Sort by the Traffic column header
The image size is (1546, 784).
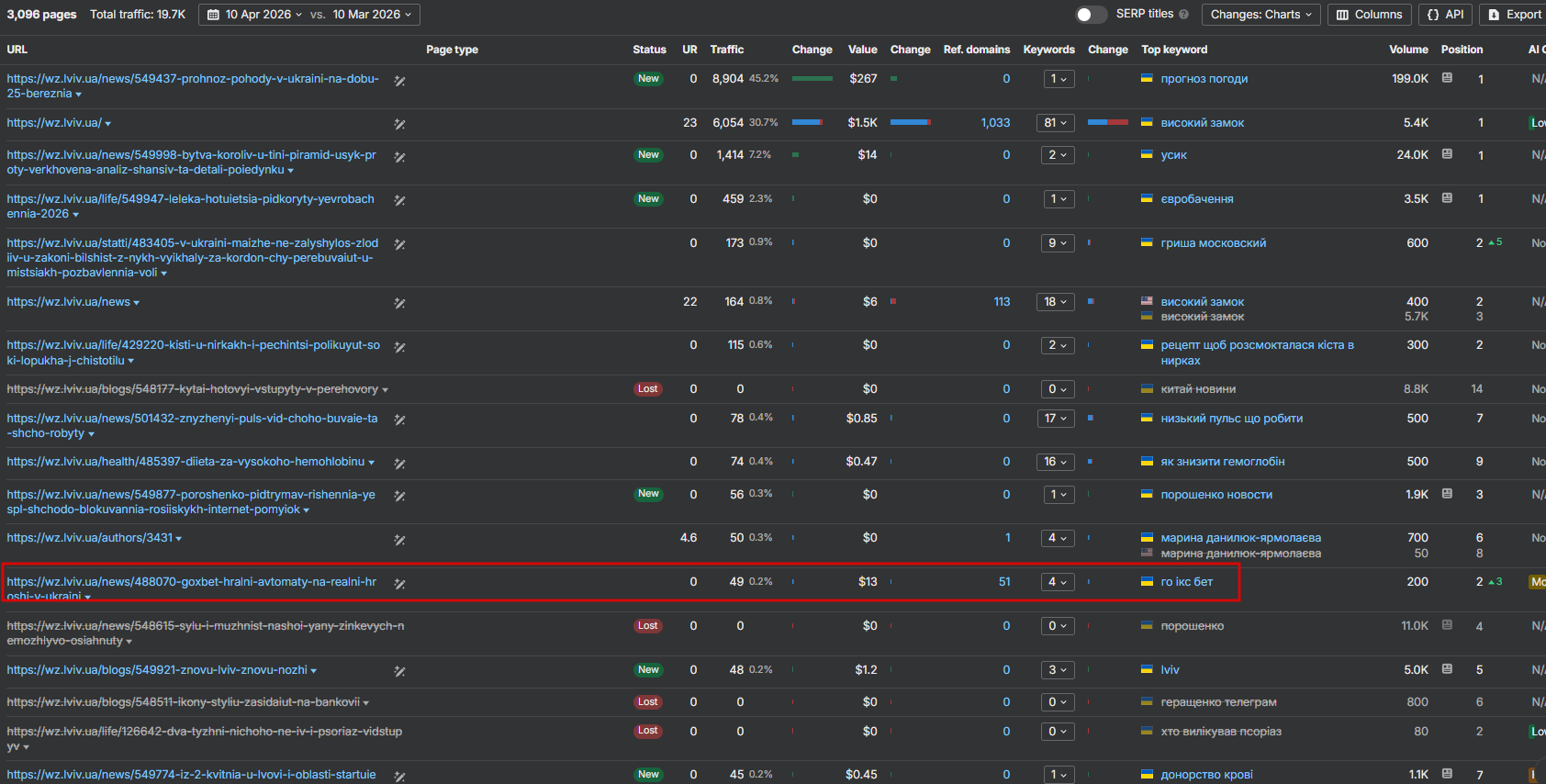tap(726, 50)
